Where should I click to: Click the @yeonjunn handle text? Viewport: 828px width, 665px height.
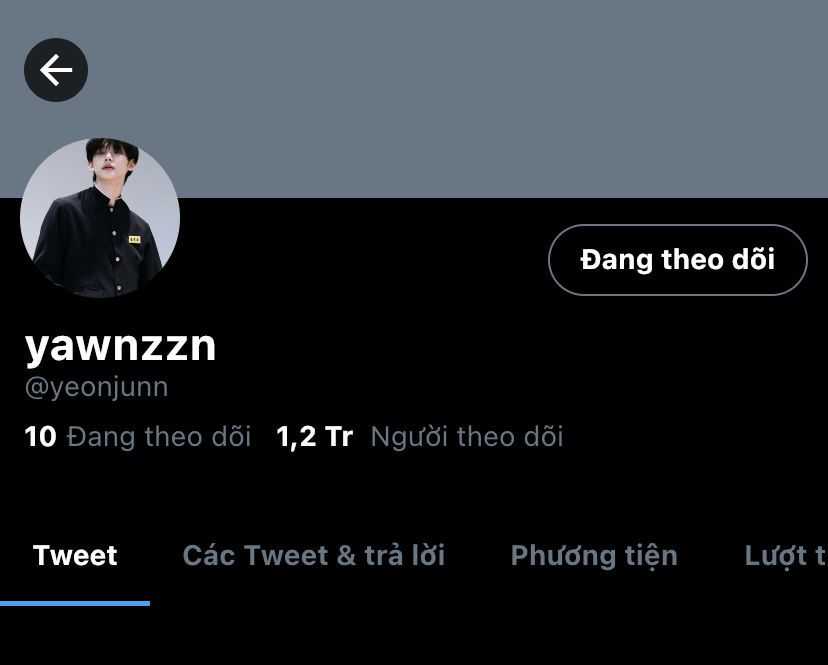click(97, 387)
